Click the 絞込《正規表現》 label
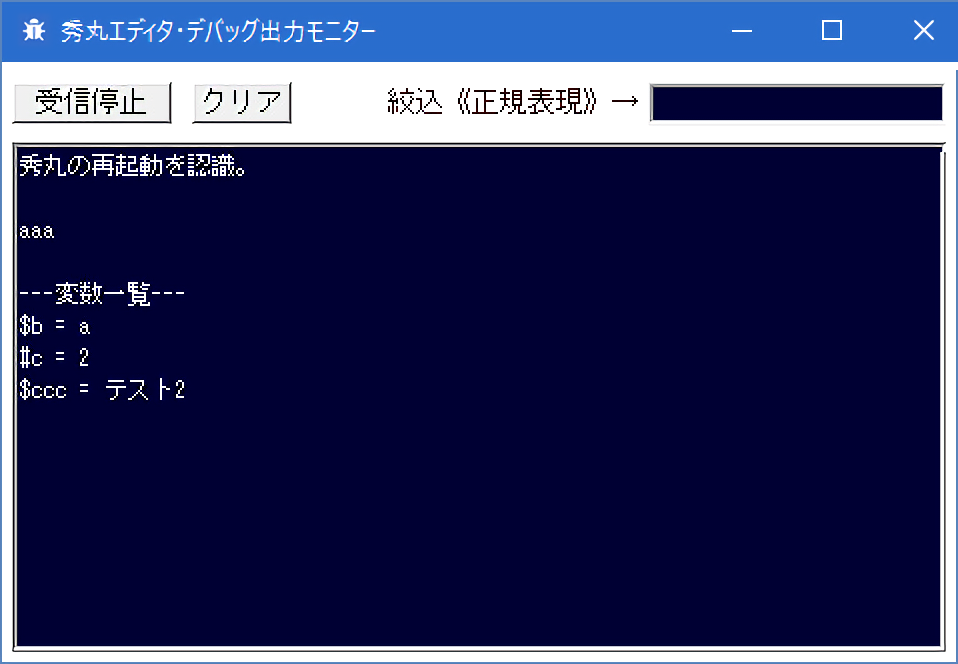Image resolution: width=958 pixels, height=664 pixels. pos(495,102)
